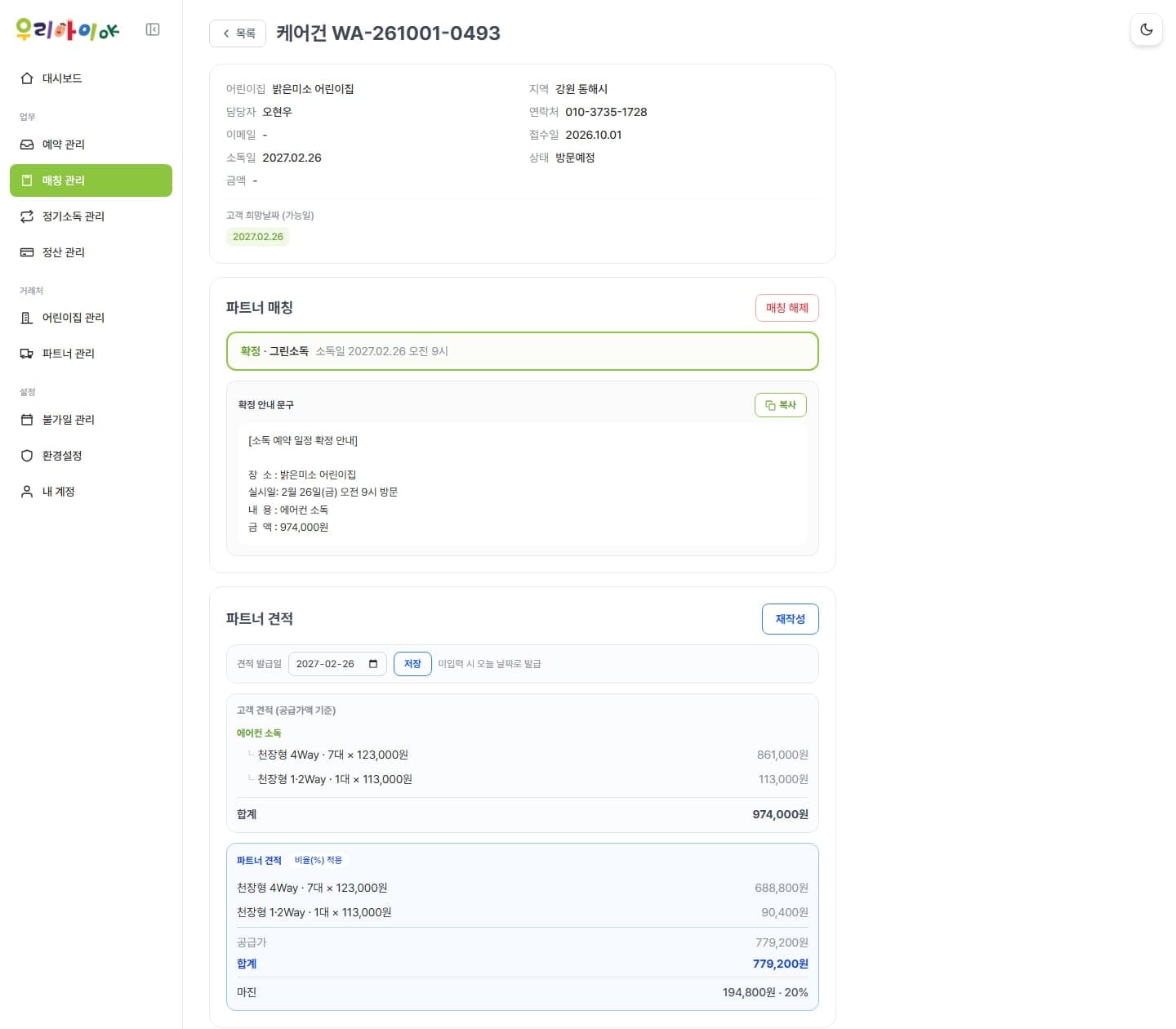The image size is (1176, 1029).
Task: Click the customer total 974,000원 in 합계 row
Action: click(780, 814)
